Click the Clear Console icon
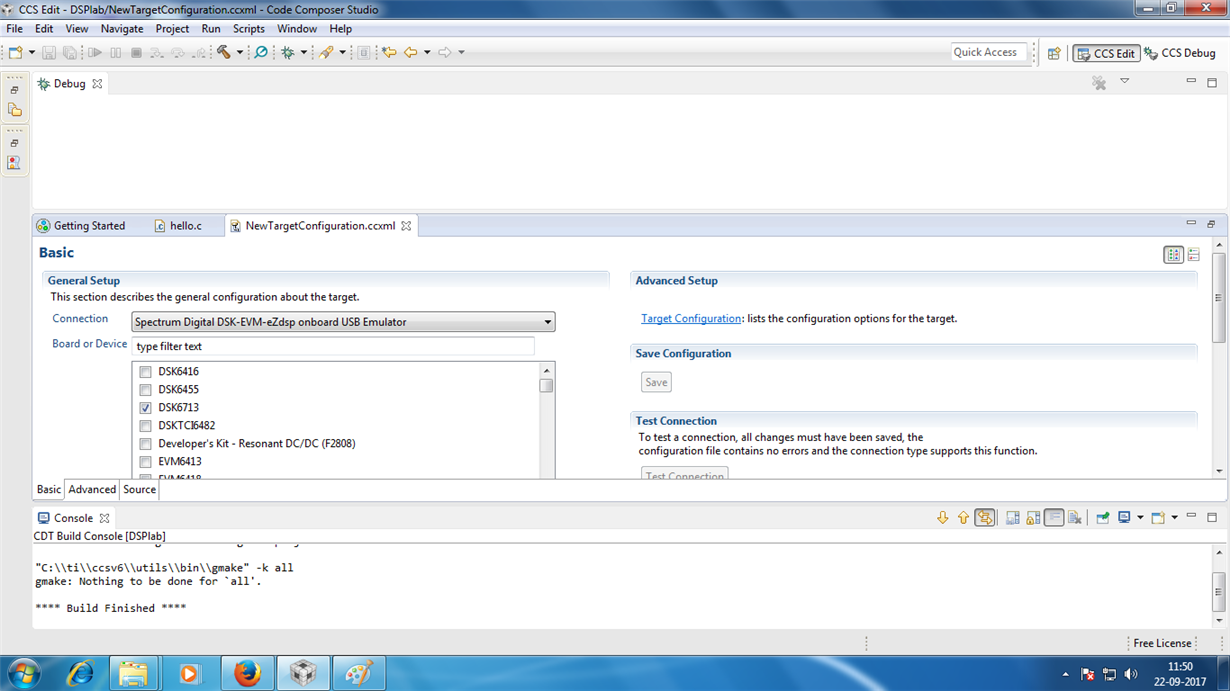1230x691 pixels. 1075,518
